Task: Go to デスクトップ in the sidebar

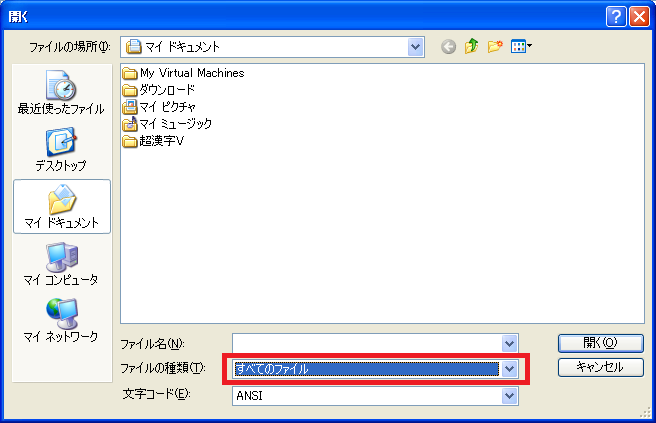Action: coord(61,150)
